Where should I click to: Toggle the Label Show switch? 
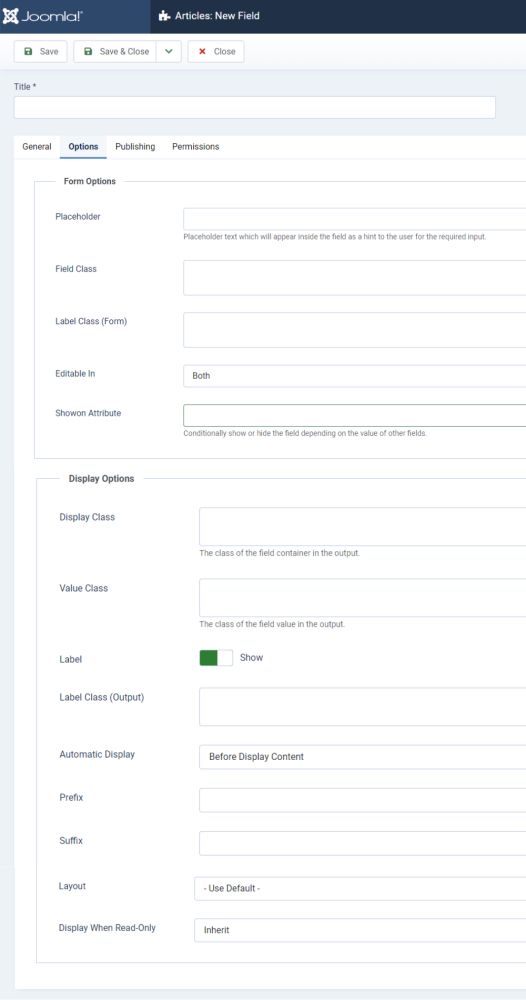pyautogui.click(x=216, y=658)
